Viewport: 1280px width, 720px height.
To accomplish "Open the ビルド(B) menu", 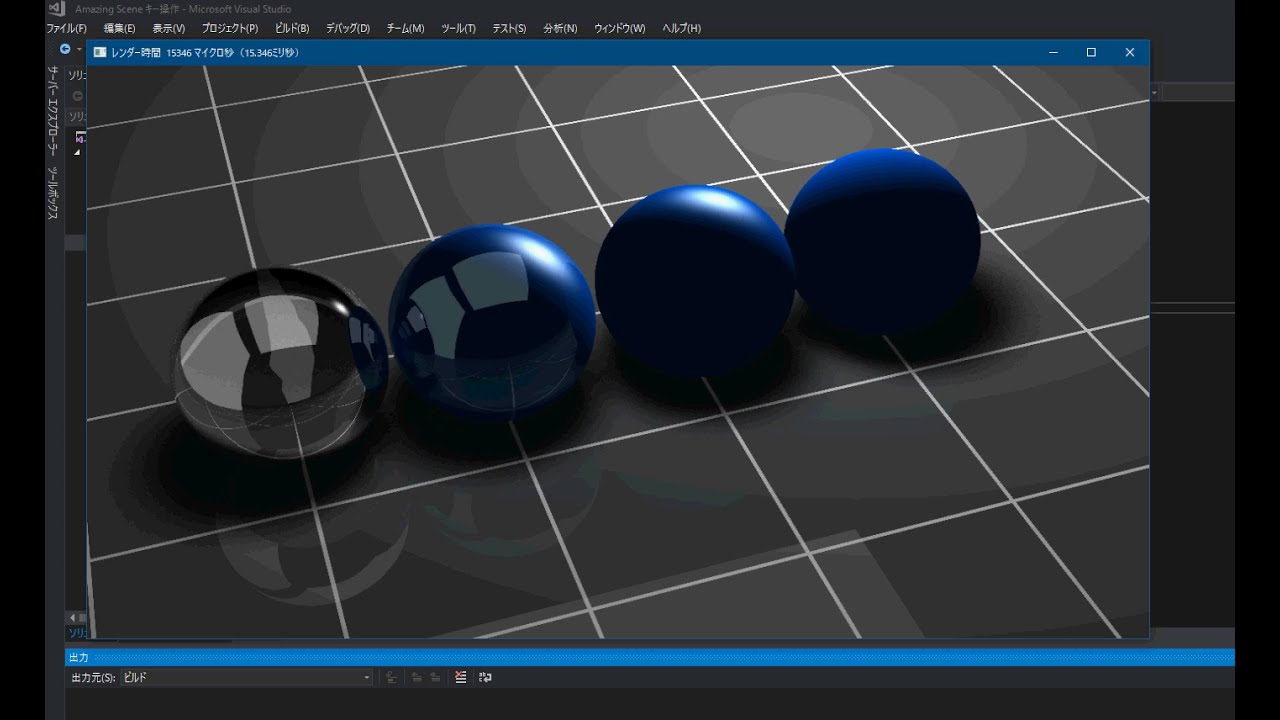I will (292, 28).
